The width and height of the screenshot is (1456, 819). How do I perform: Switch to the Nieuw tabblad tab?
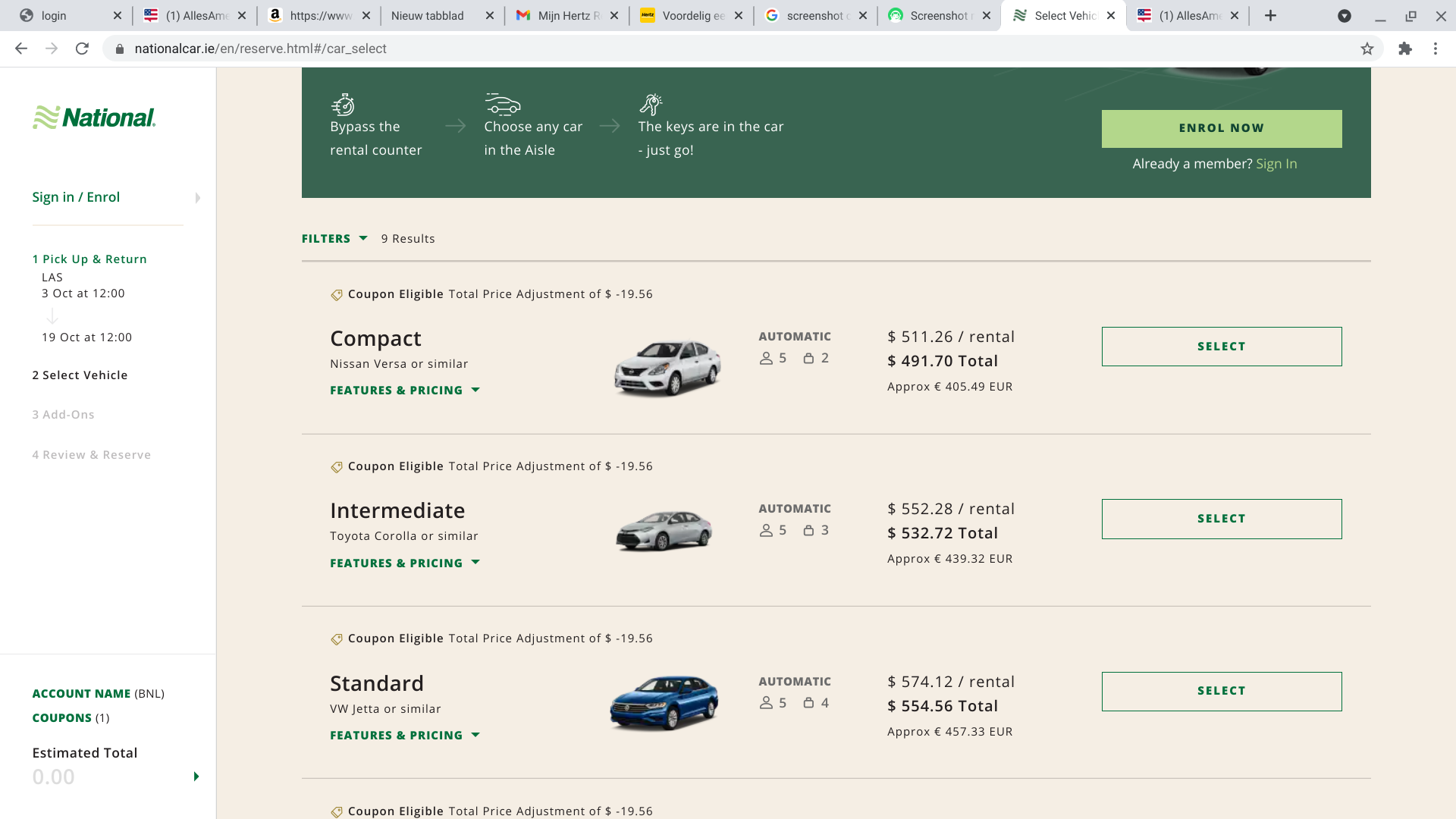[x=428, y=15]
